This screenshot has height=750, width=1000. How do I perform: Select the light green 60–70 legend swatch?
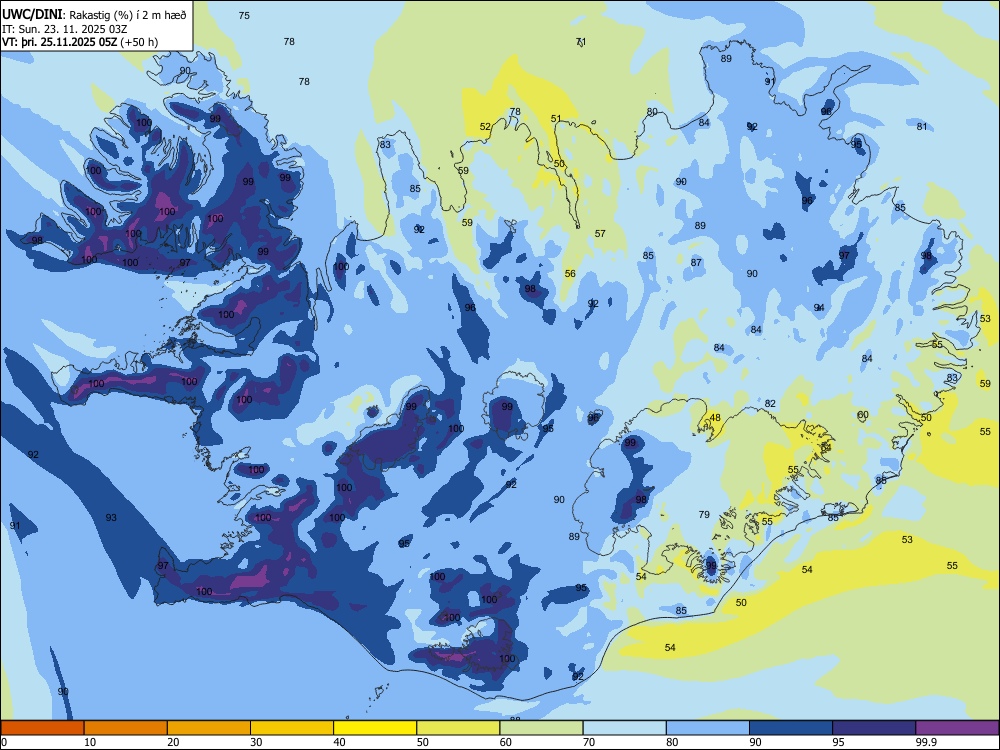541,728
